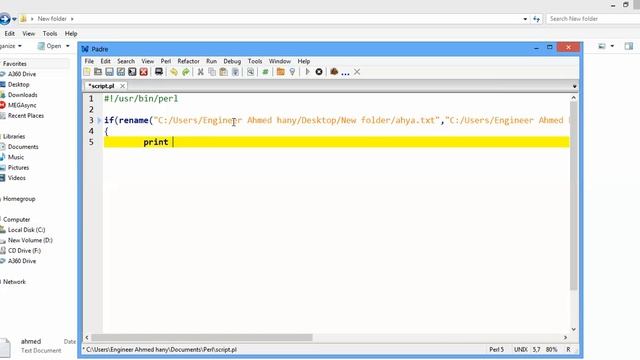Close the script.pl tab with its X
Image resolution: width=640 pixels, height=360 pixels.
click(x=122, y=86)
